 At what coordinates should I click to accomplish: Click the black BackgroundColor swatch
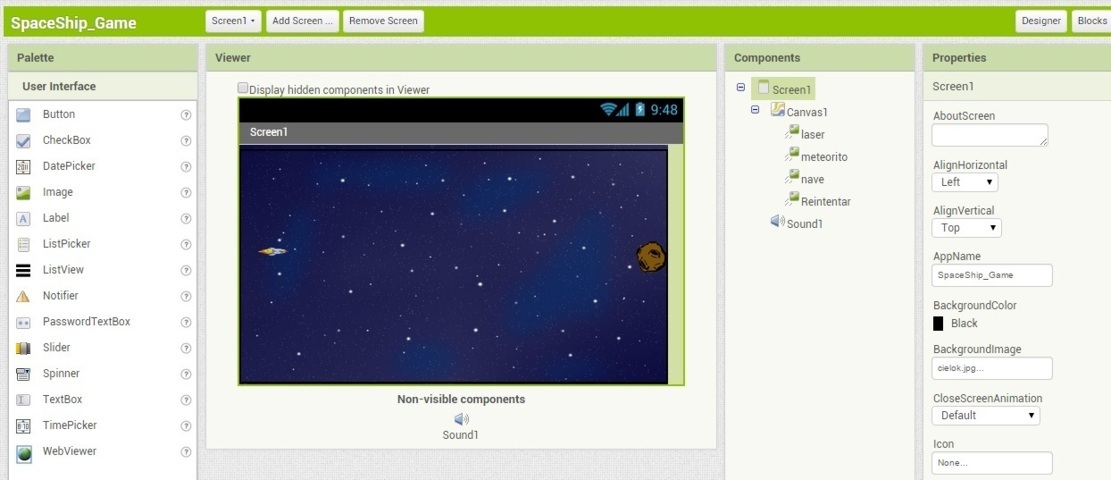pyautogui.click(x=938, y=324)
